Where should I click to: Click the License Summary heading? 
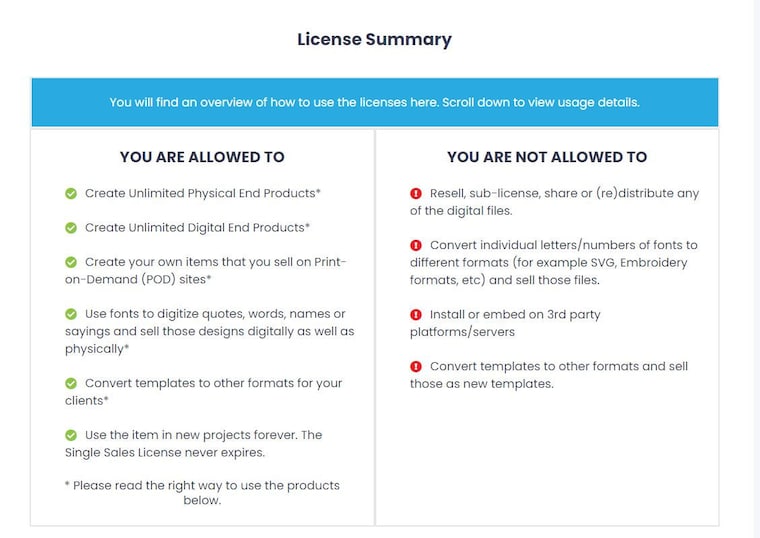coord(374,39)
